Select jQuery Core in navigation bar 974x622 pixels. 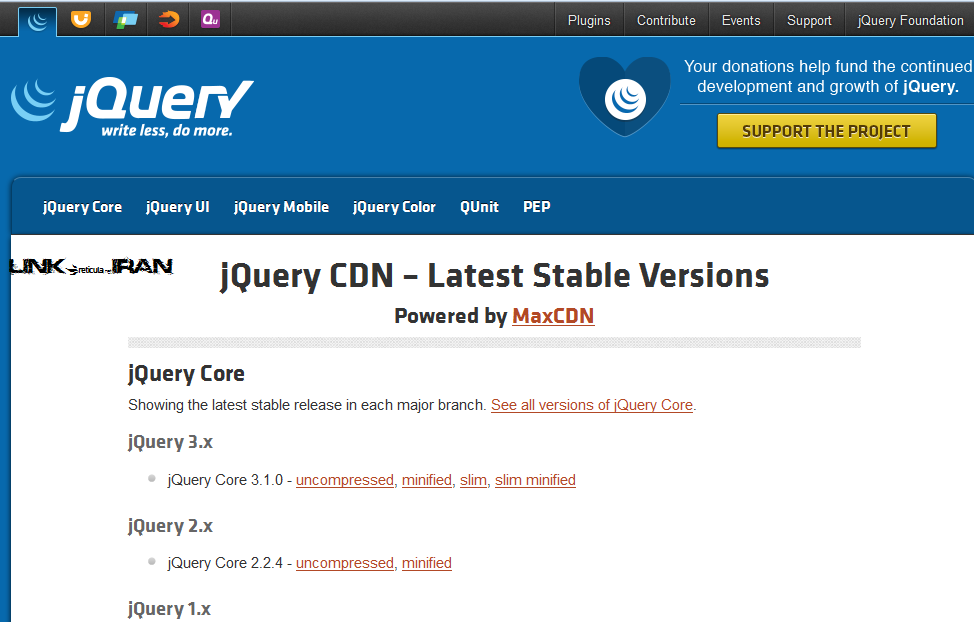82,207
